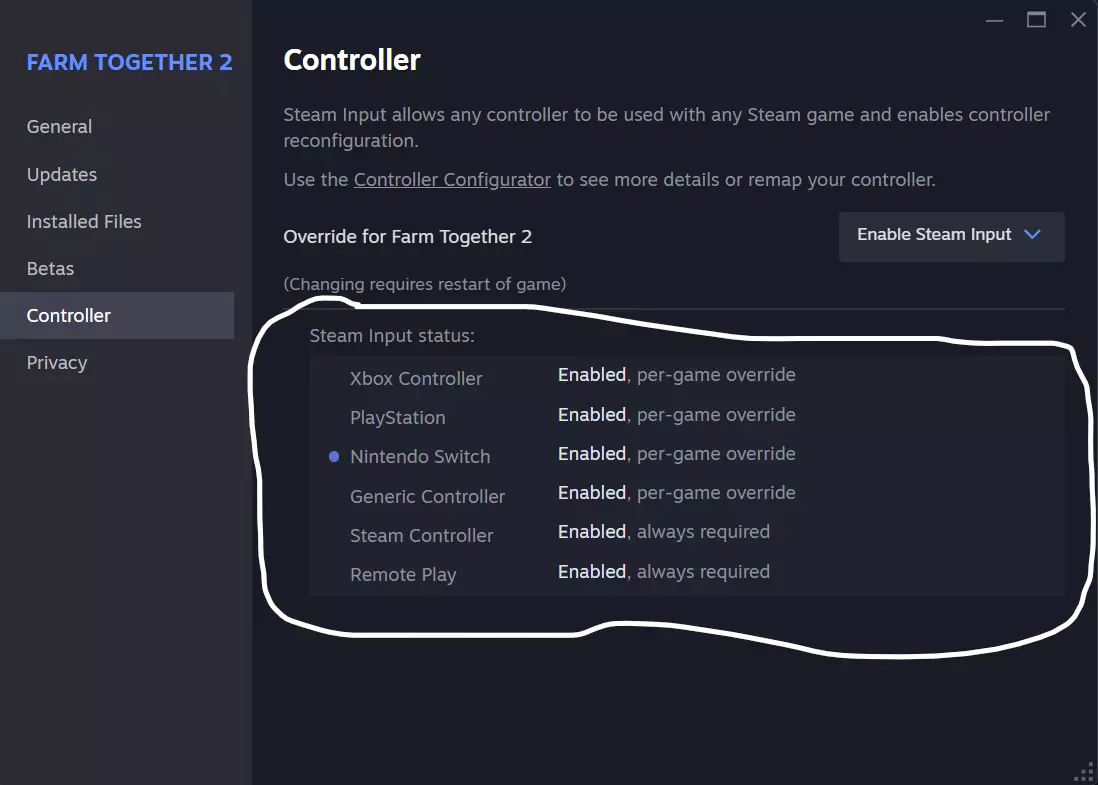The image size is (1098, 785).
Task: Go to Installed Files section
Action: (x=84, y=221)
